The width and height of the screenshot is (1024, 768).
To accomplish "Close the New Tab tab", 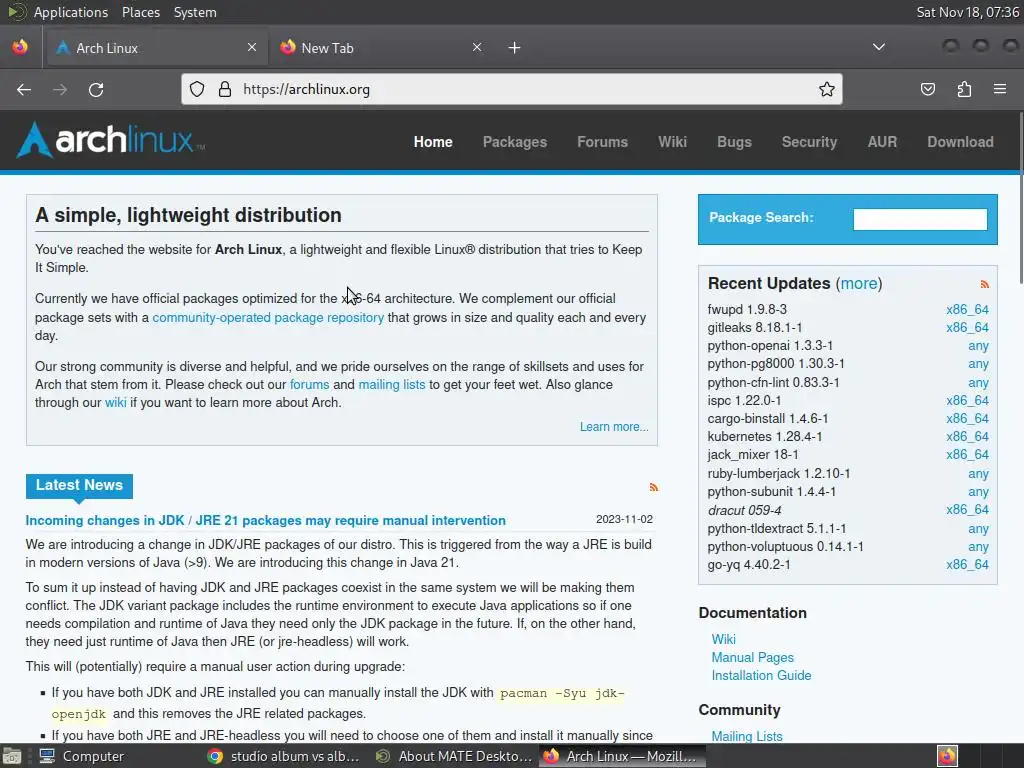I will click(x=477, y=47).
